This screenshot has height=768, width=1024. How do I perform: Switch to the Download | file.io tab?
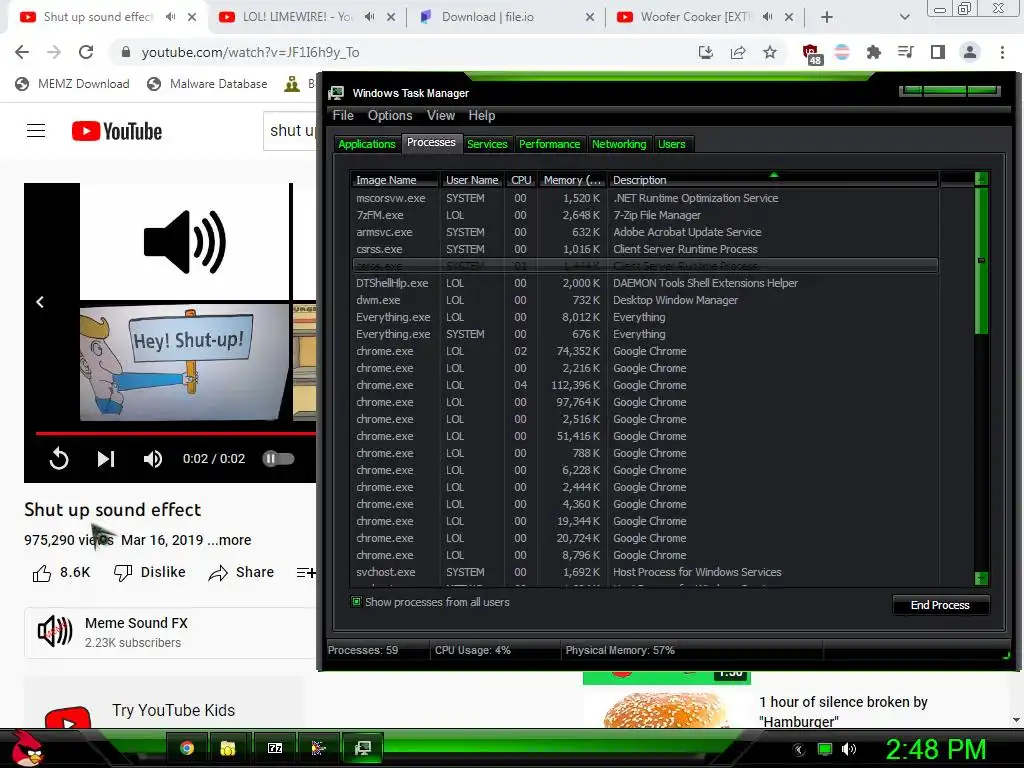[x=507, y=17]
